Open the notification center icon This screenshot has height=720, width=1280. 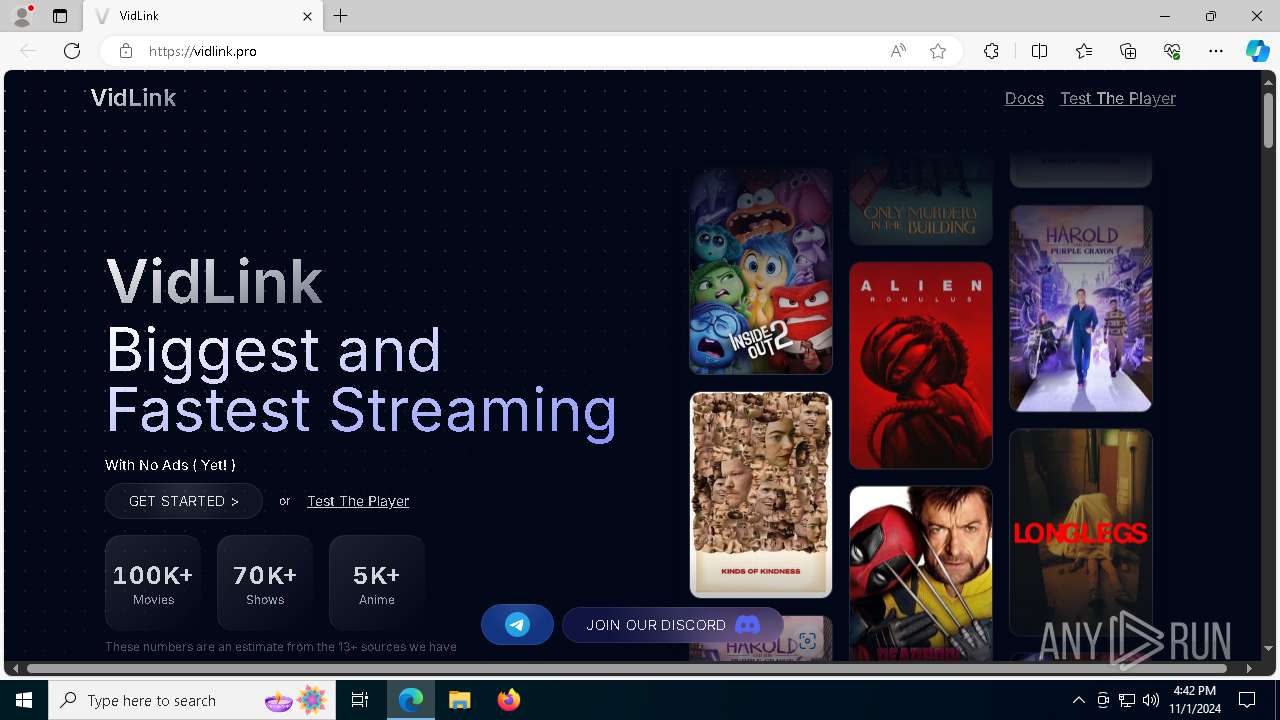coord(1247,700)
